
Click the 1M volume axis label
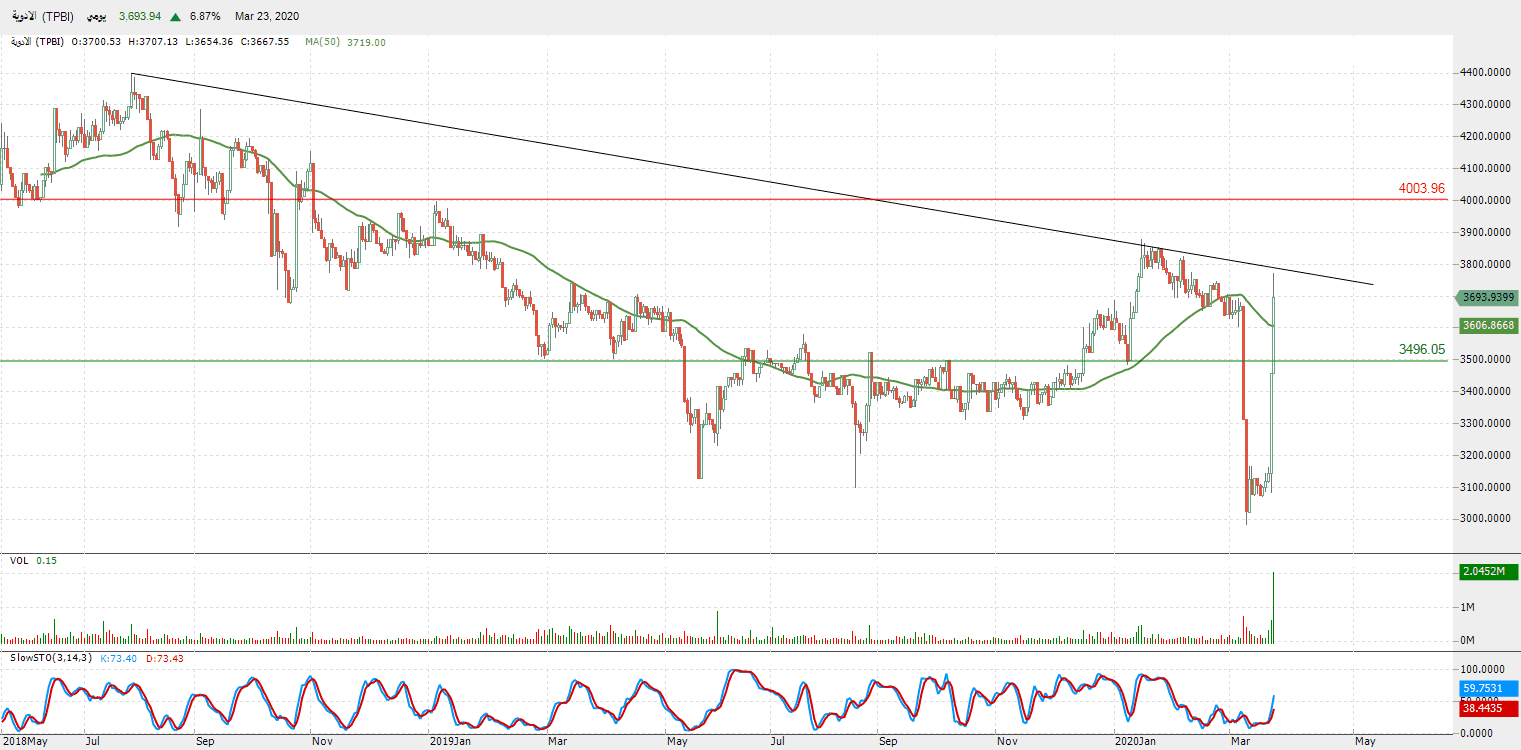(x=1468, y=607)
